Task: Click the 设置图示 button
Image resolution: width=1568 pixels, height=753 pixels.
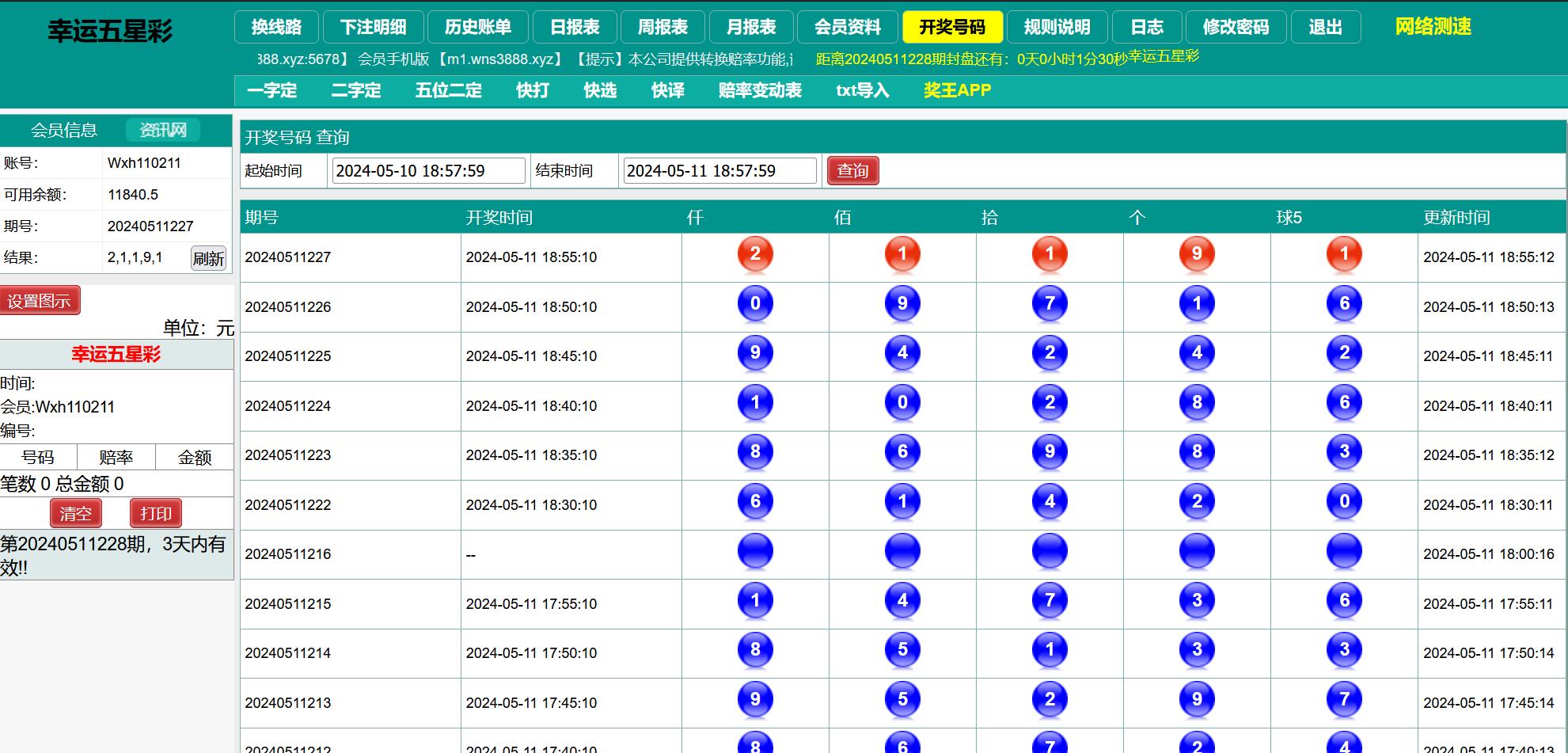Action: point(40,301)
